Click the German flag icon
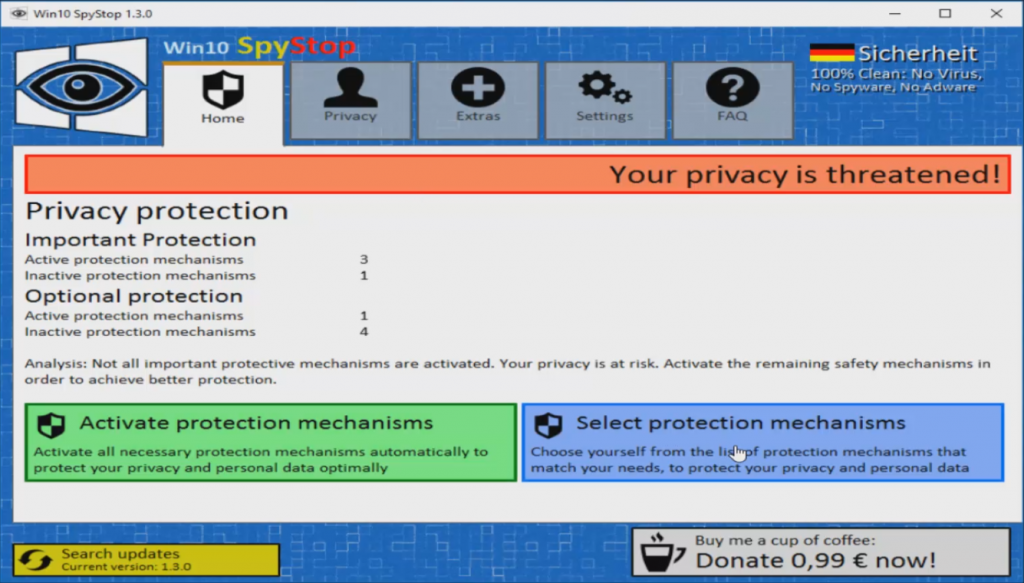The image size is (1024, 583). point(831,53)
